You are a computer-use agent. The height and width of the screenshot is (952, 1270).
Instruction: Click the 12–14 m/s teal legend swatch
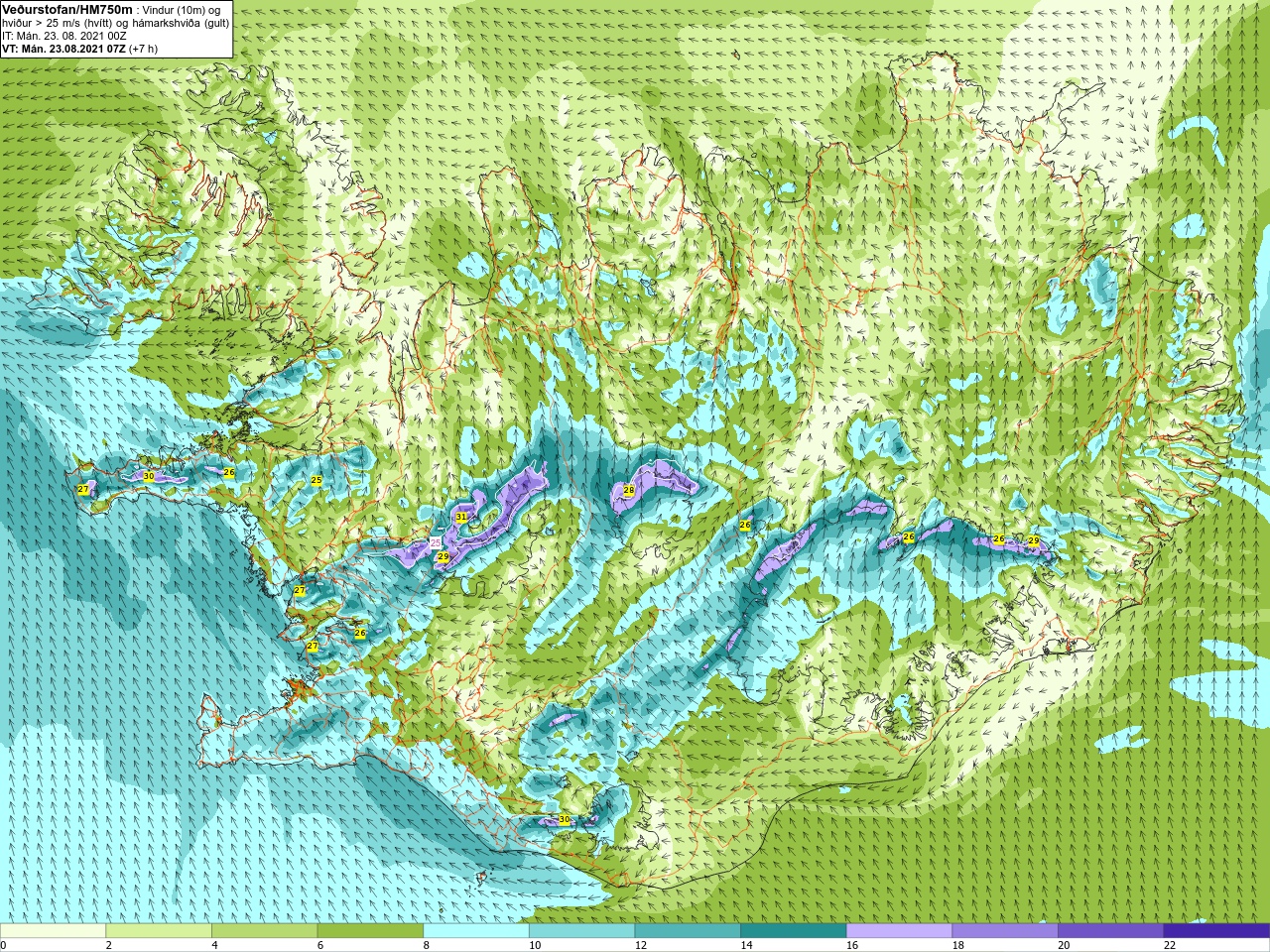(x=688, y=931)
